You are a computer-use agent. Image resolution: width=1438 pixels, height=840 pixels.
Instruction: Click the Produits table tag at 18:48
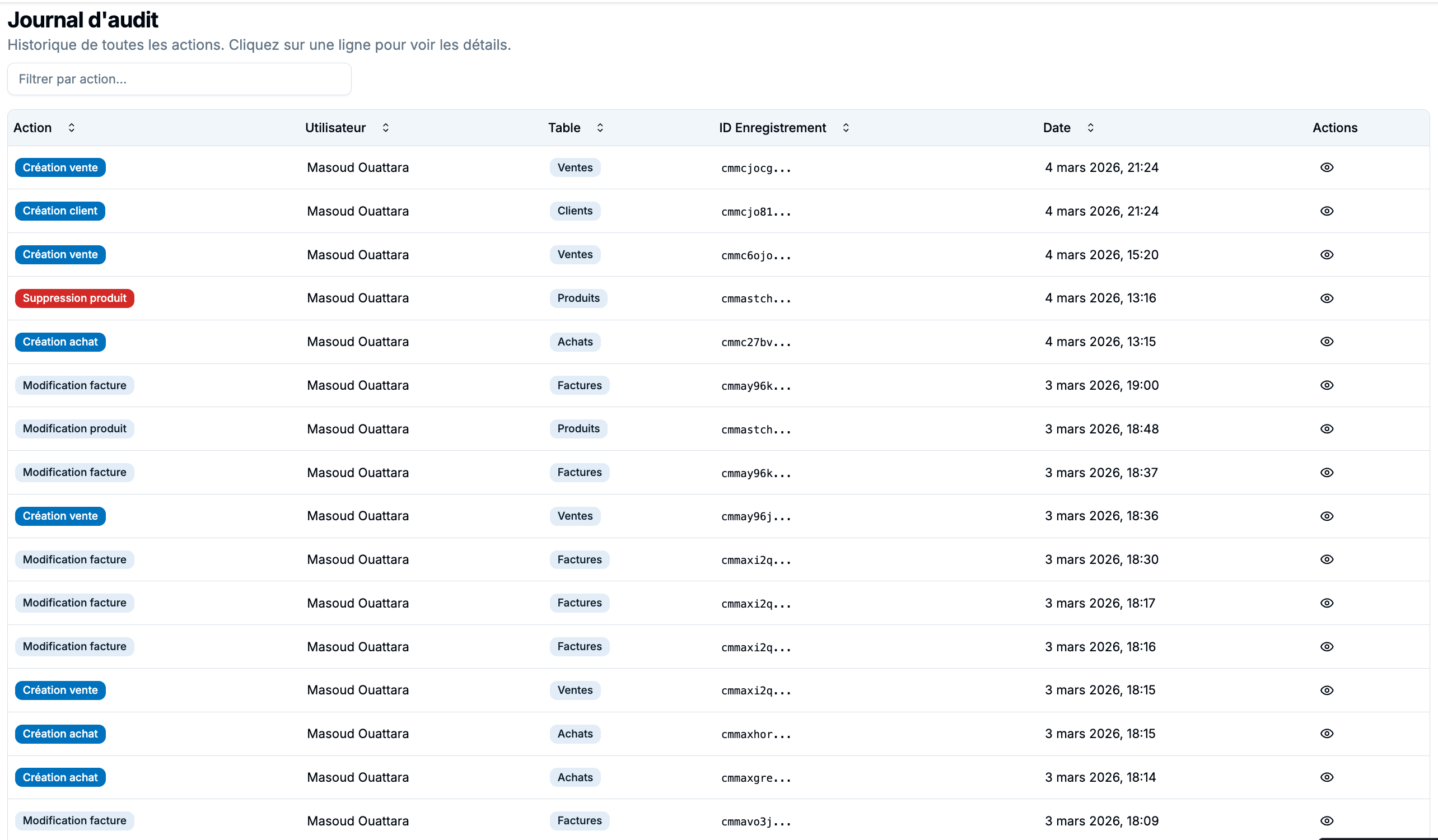[578, 429]
